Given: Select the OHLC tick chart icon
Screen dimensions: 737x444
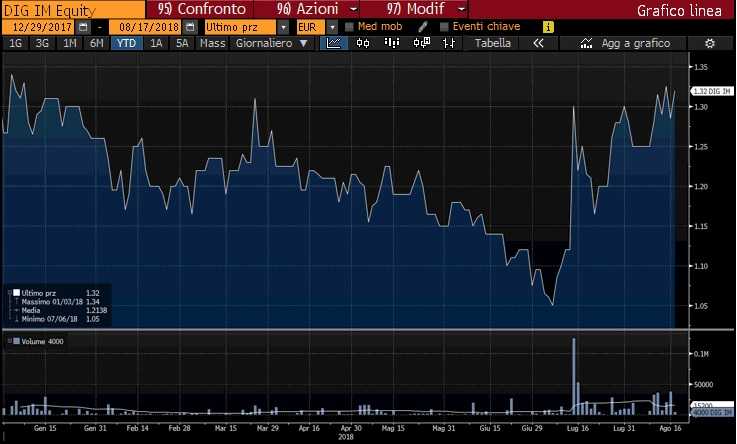Looking at the screenshot, I should coord(449,43).
